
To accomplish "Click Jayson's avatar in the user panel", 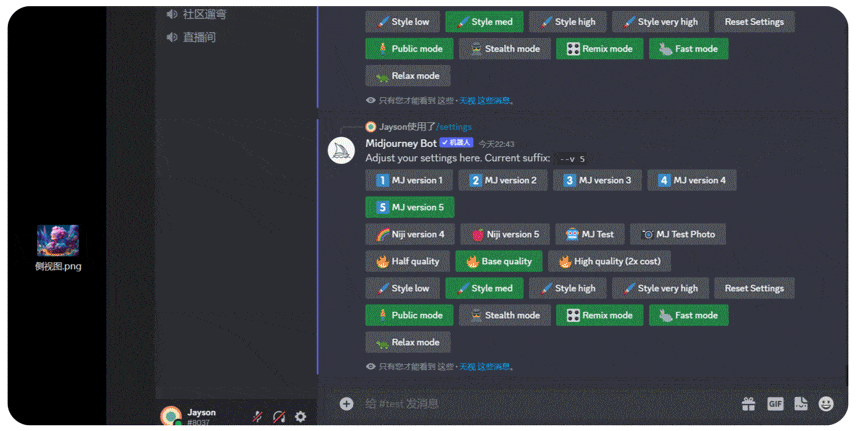I will coord(171,416).
